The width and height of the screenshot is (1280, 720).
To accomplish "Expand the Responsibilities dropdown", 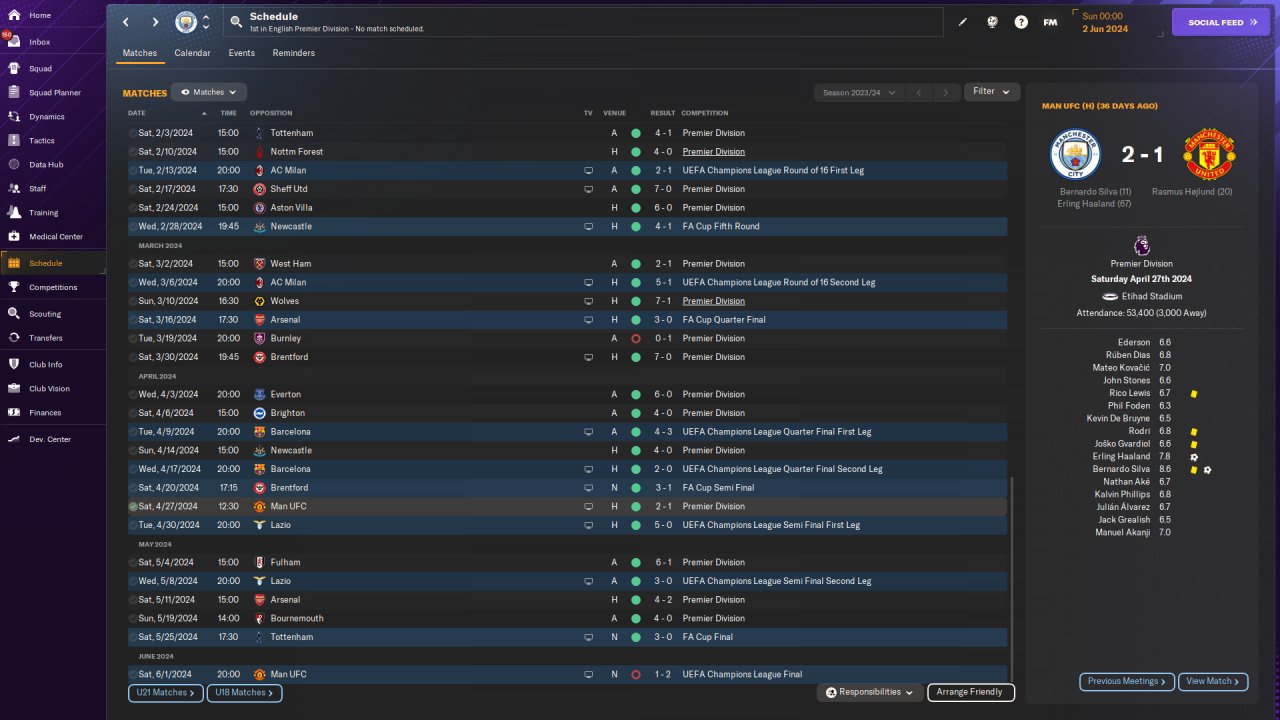I will 869,692.
